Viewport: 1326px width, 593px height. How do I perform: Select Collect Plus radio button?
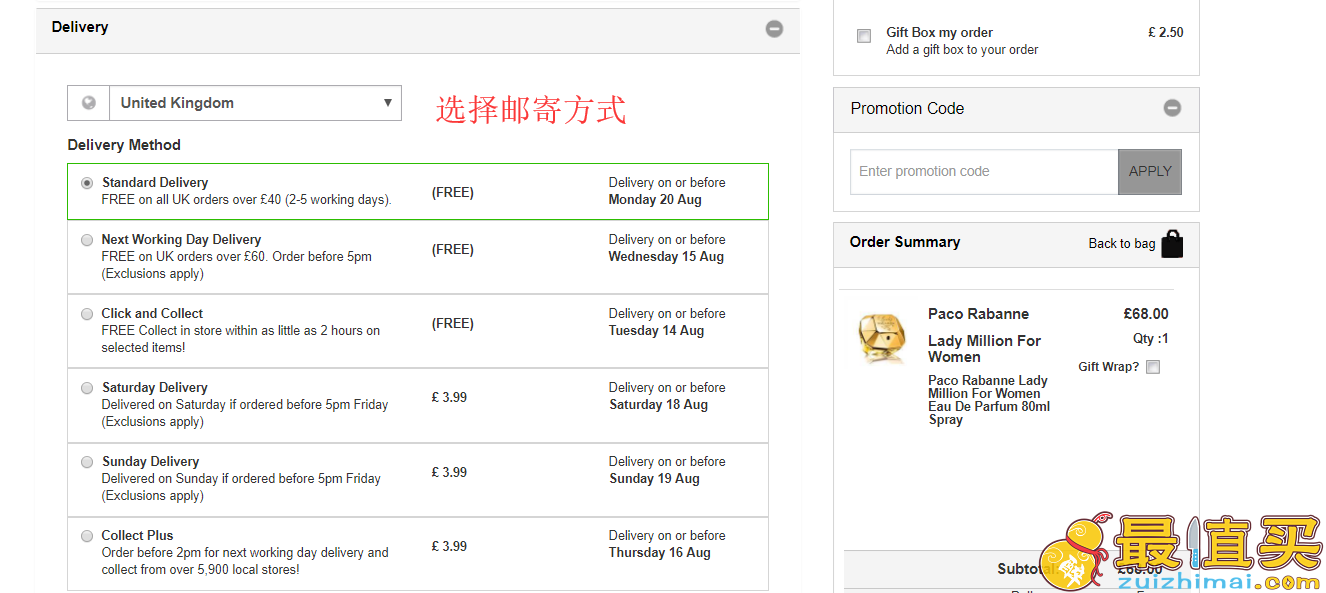87,536
